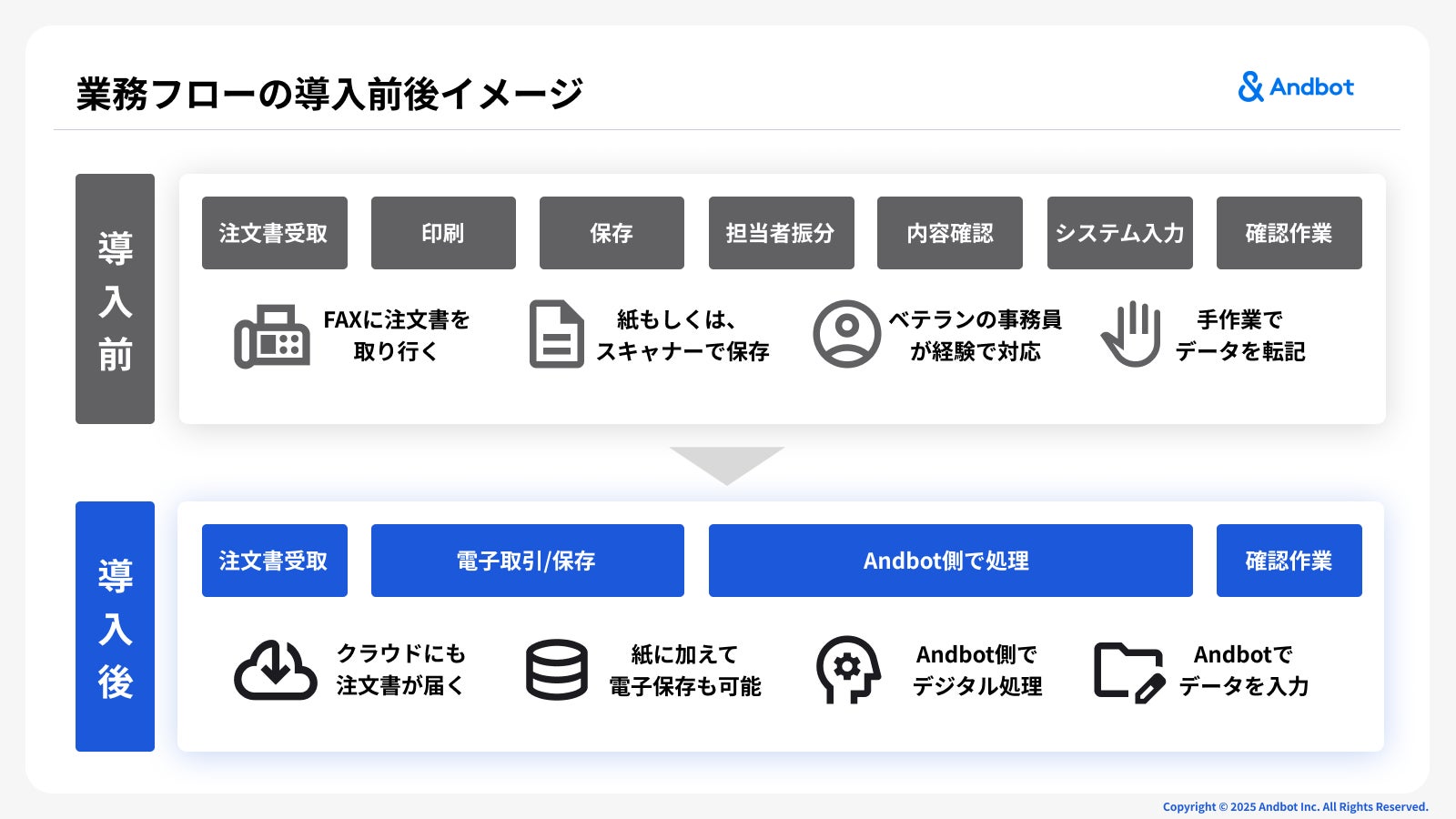Click the Andbot側で処理 step box
Viewport: 1456px width, 819px height.
tap(951, 561)
